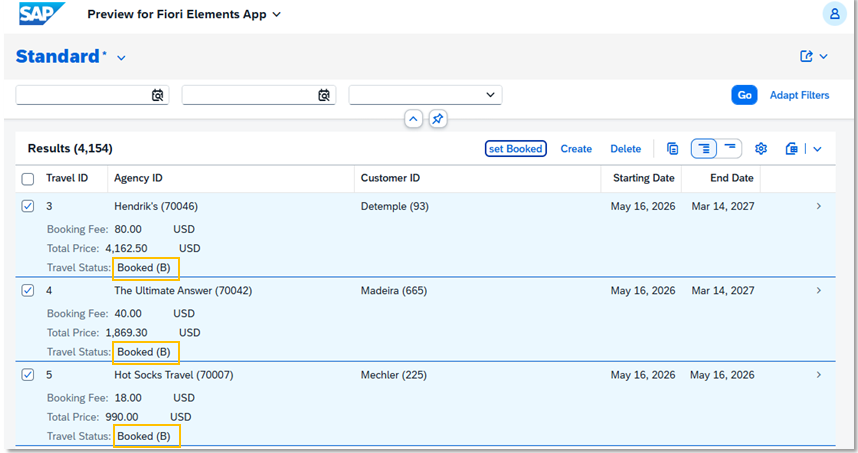The width and height of the screenshot is (858, 453).
Task: Click end date Mar 14, 2027 of Travel 3
Action: [x=723, y=206]
